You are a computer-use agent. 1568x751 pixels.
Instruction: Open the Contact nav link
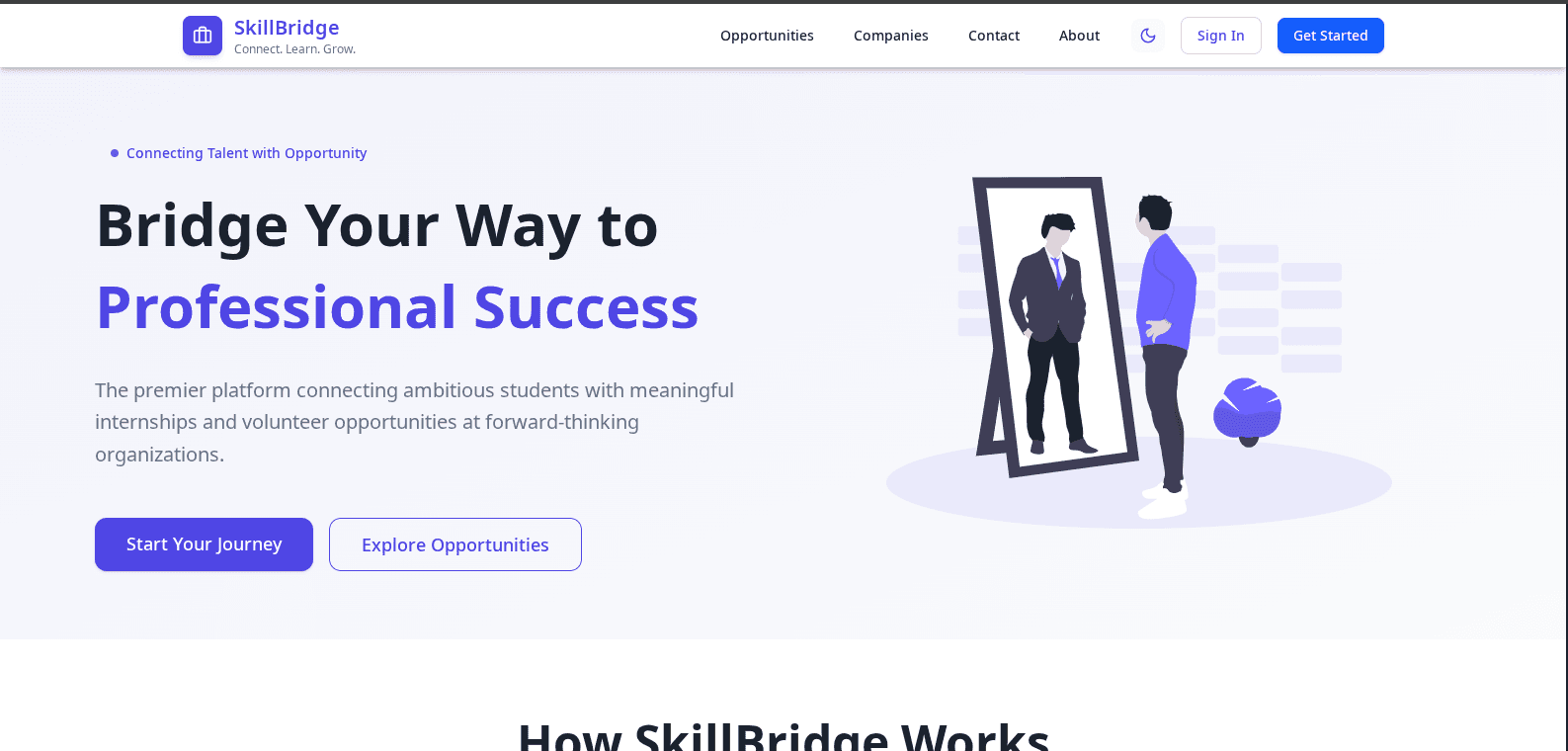coord(994,36)
